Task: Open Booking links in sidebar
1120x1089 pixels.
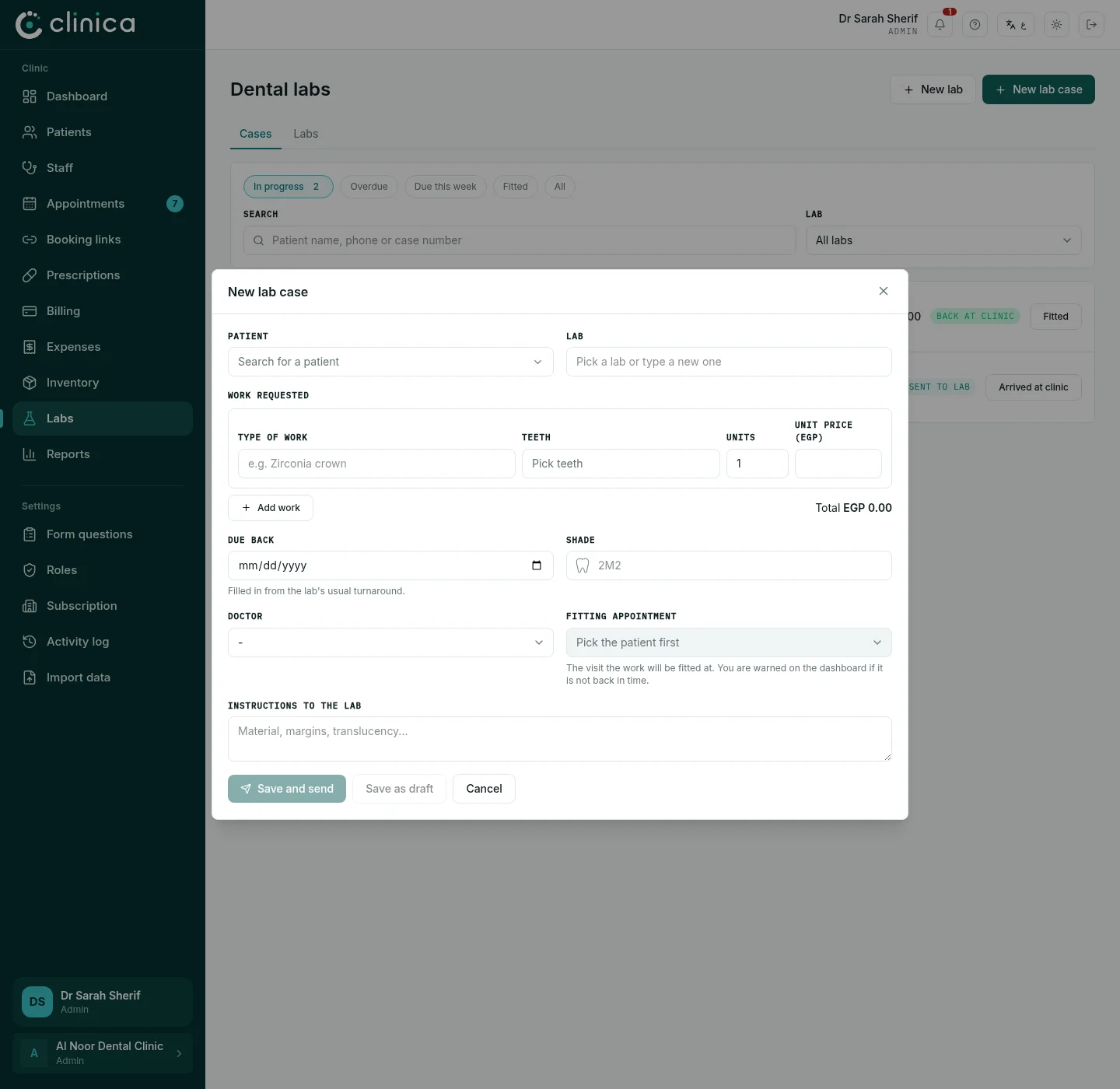Action: (103, 240)
